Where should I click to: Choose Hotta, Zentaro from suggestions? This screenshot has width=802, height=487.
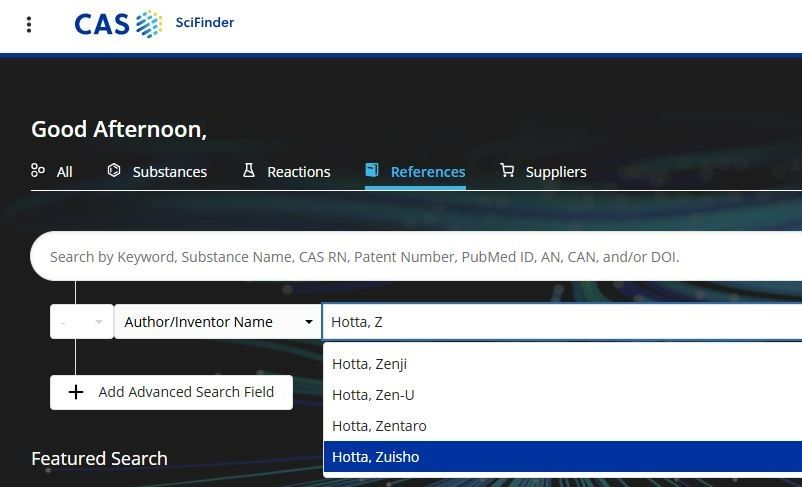(x=563, y=426)
